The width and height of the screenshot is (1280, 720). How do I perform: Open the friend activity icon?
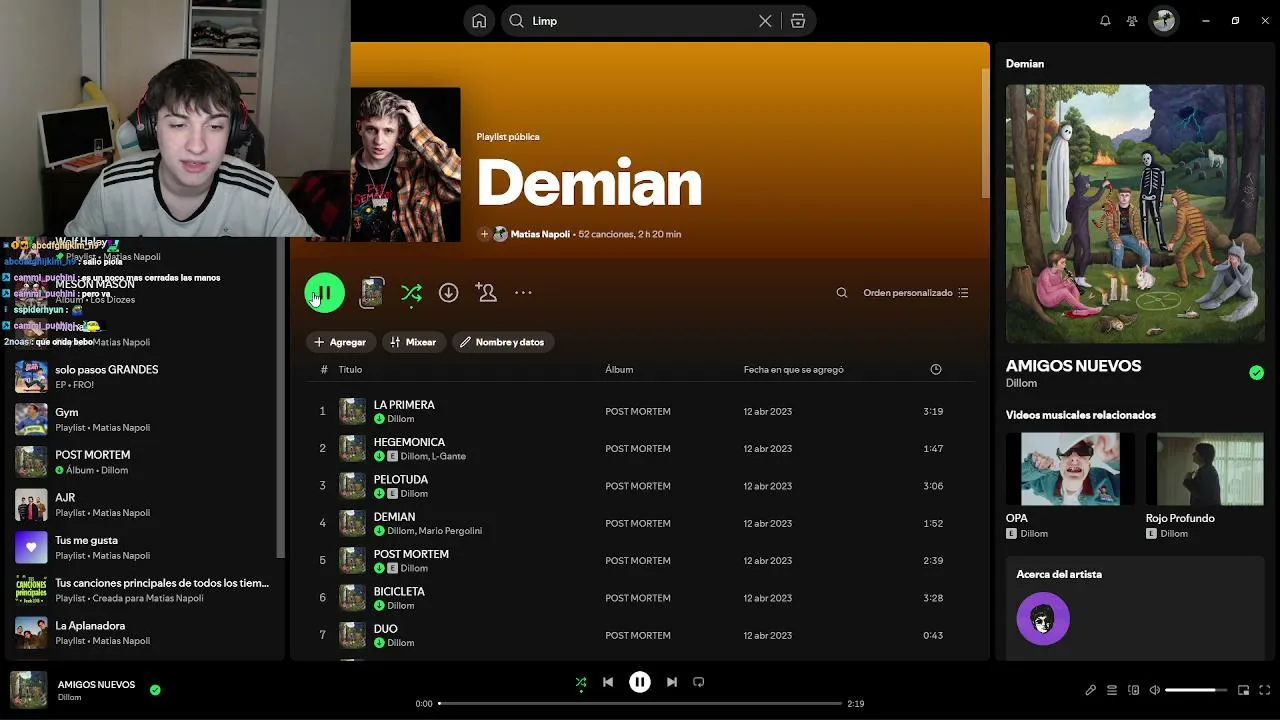click(x=1132, y=21)
